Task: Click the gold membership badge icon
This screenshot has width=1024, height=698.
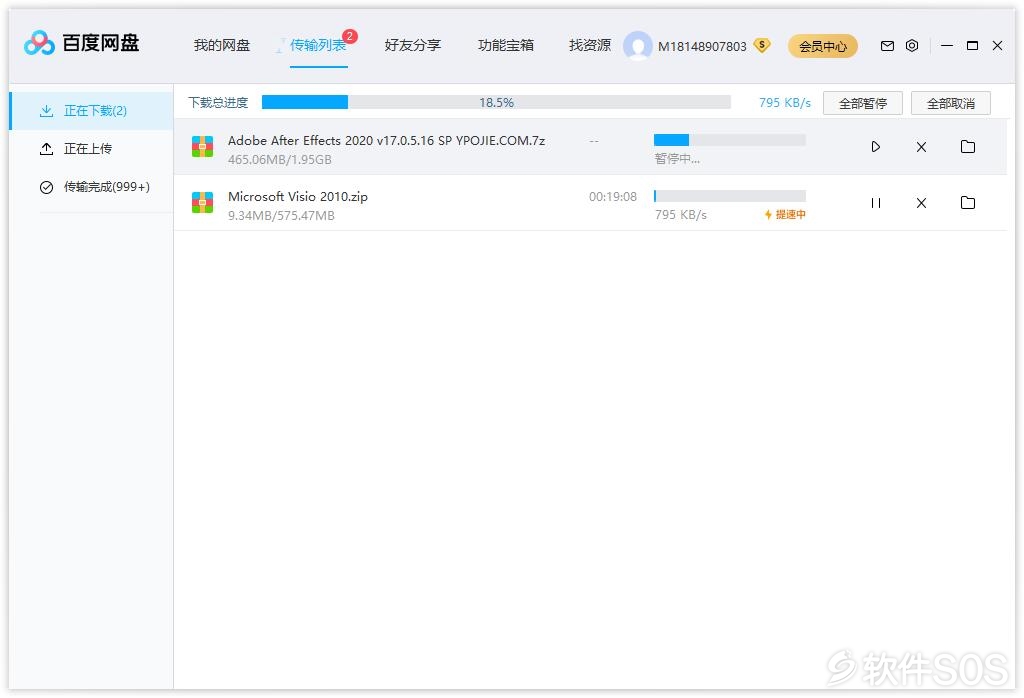Action: coord(762,45)
